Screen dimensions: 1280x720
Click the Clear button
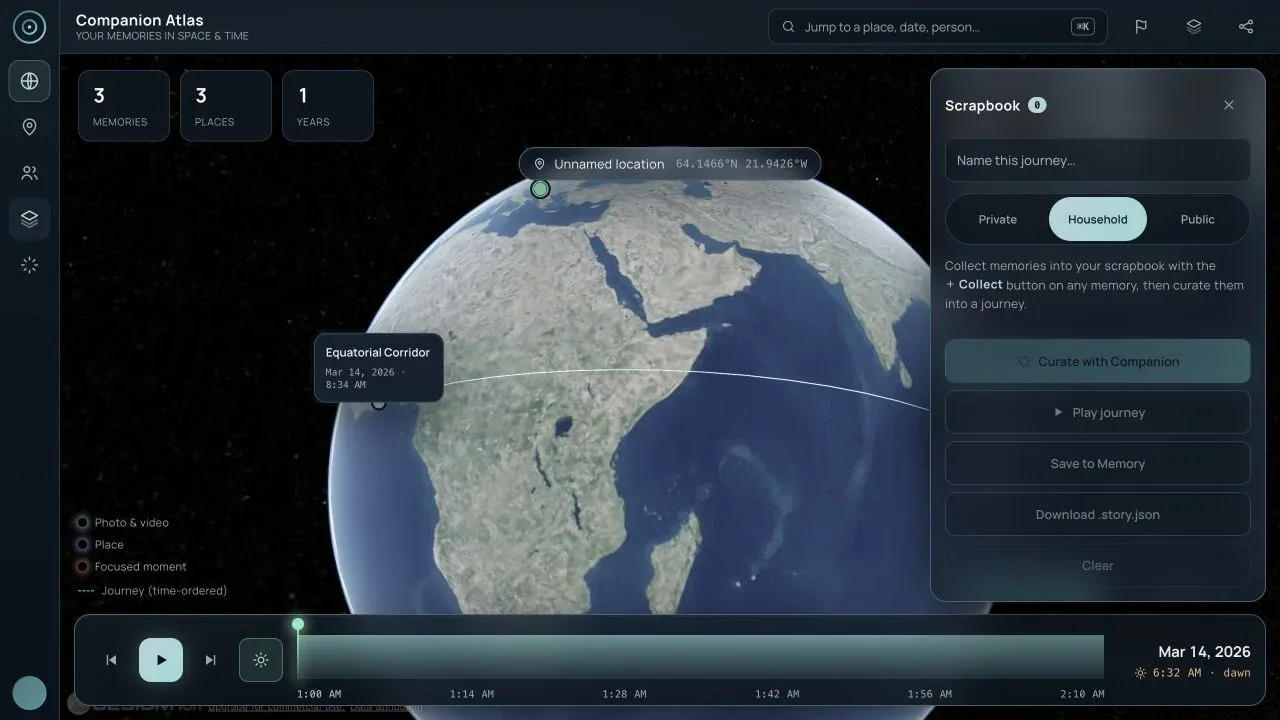1097,565
